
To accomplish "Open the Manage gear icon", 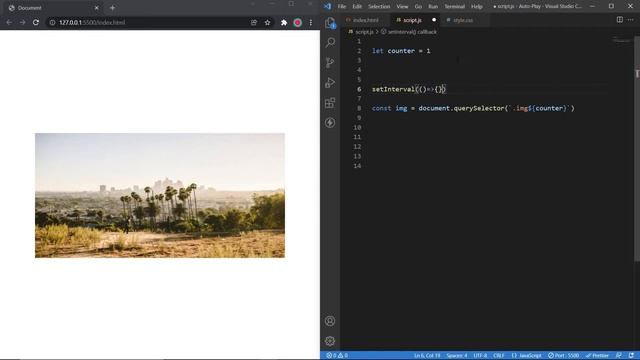I will (330, 341).
